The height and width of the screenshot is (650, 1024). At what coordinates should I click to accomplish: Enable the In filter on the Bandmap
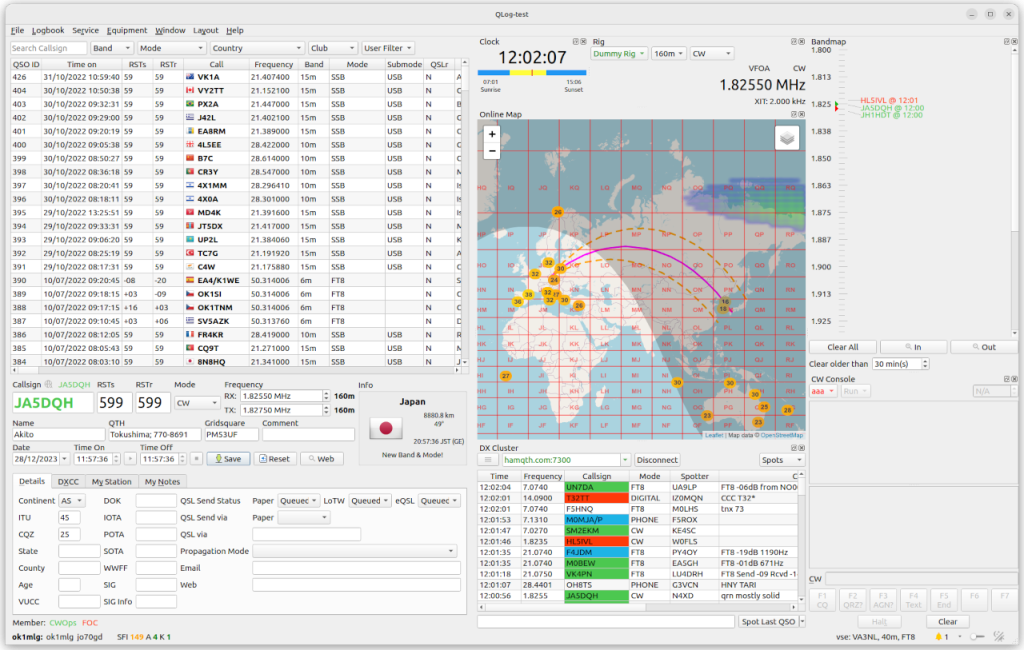(x=913, y=345)
